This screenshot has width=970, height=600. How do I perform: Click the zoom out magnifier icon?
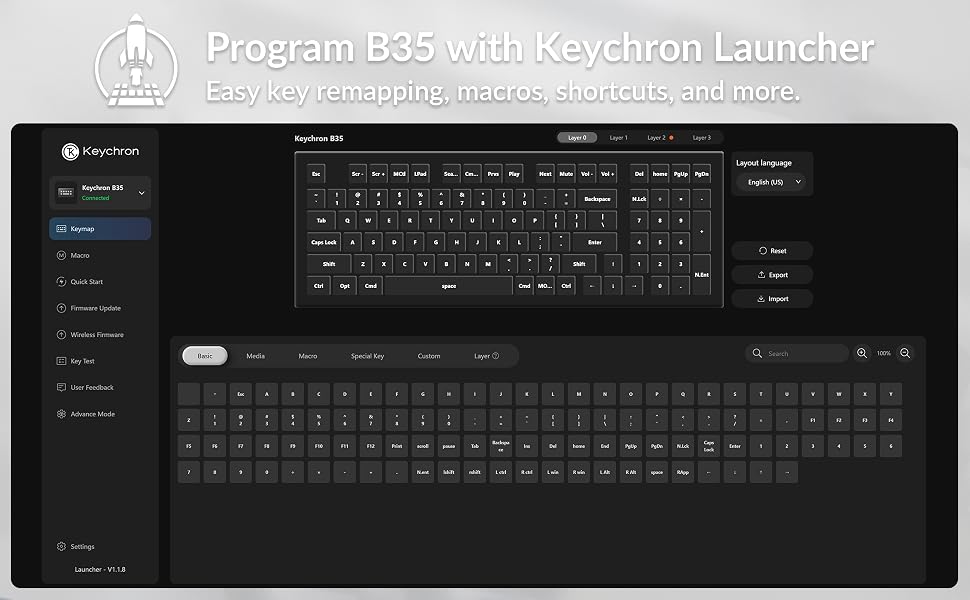click(905, 353)
